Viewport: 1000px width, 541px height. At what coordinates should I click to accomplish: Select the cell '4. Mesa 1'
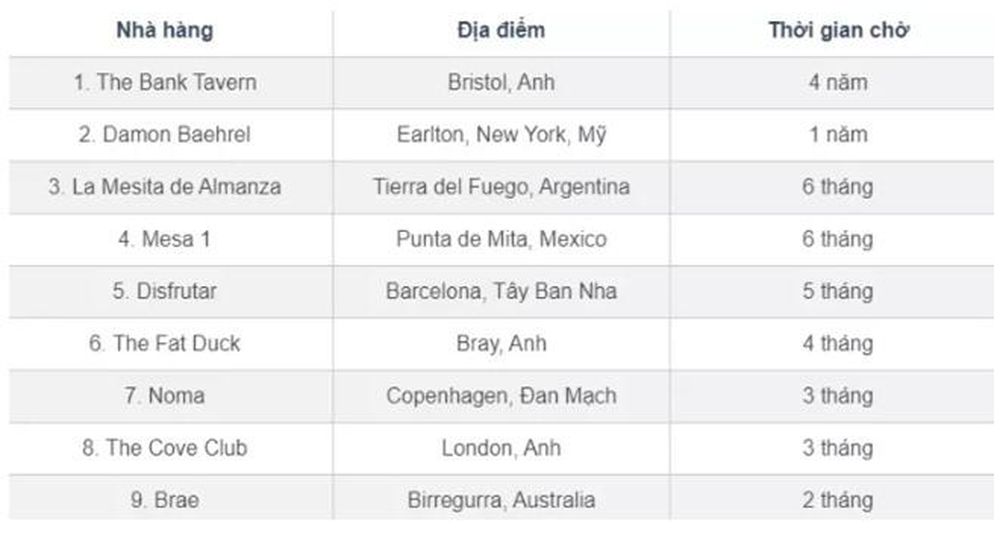pyautogui.click(x=165, y=239)
